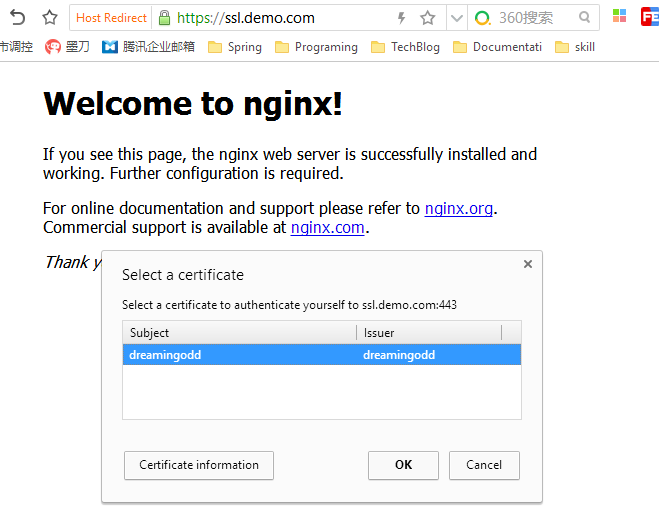Click the https://ssl.demo.com address field

click(x=245, y=18)
